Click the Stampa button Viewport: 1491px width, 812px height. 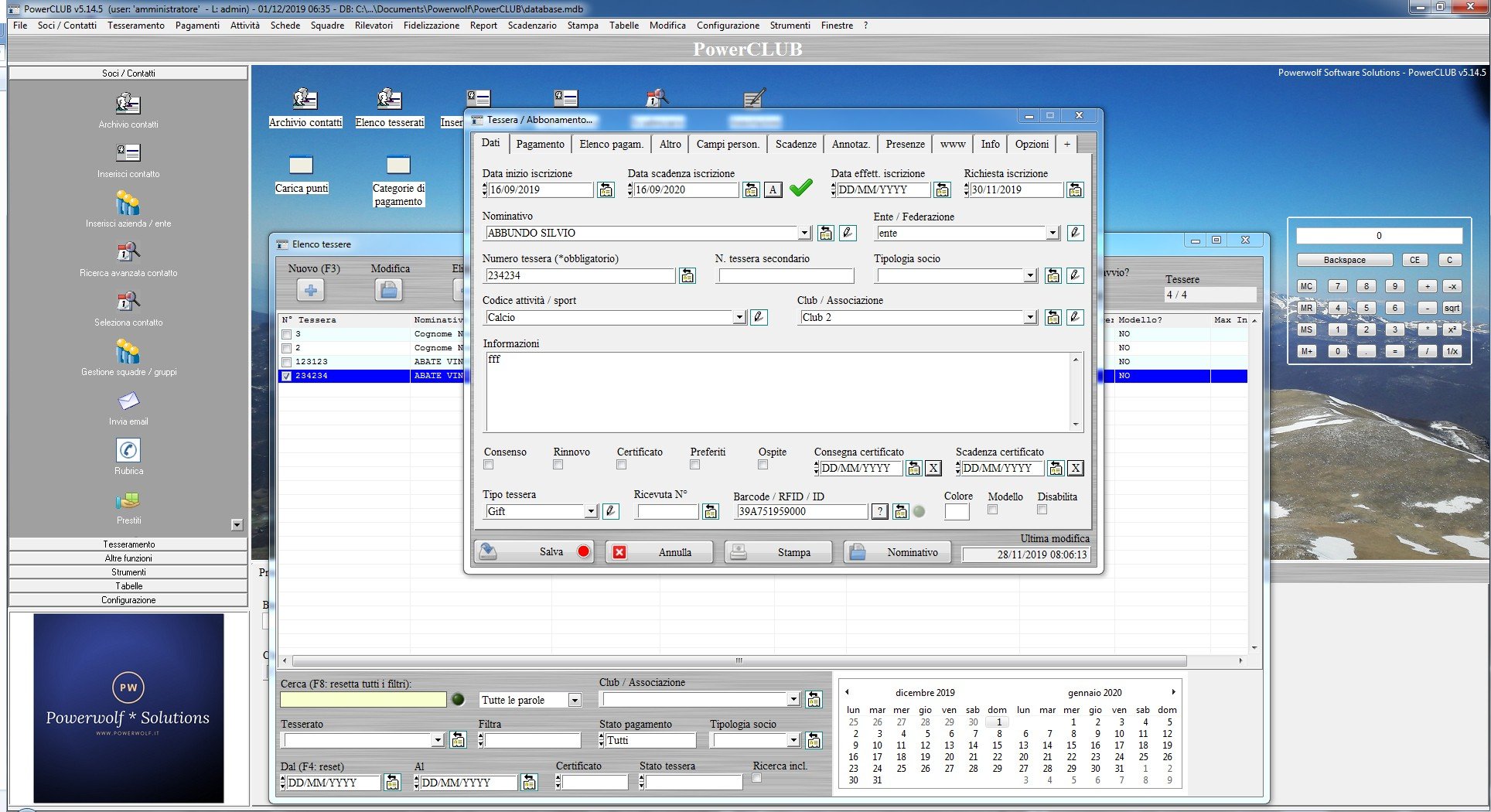click(778, 552)
